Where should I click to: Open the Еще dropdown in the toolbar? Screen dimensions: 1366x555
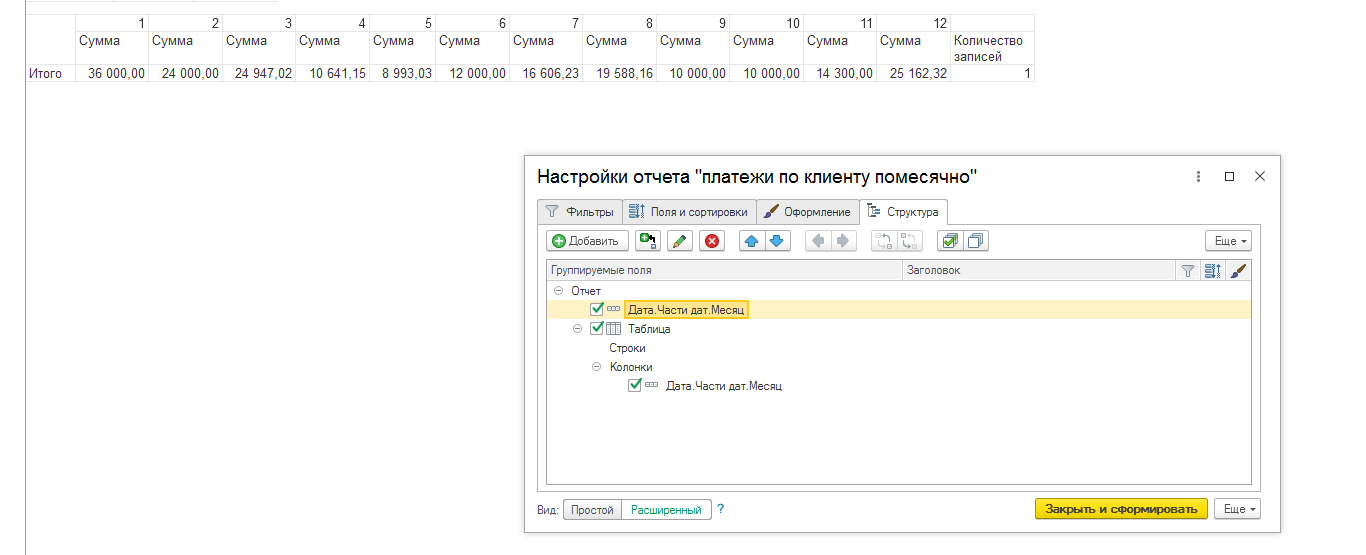[1228, 241]
